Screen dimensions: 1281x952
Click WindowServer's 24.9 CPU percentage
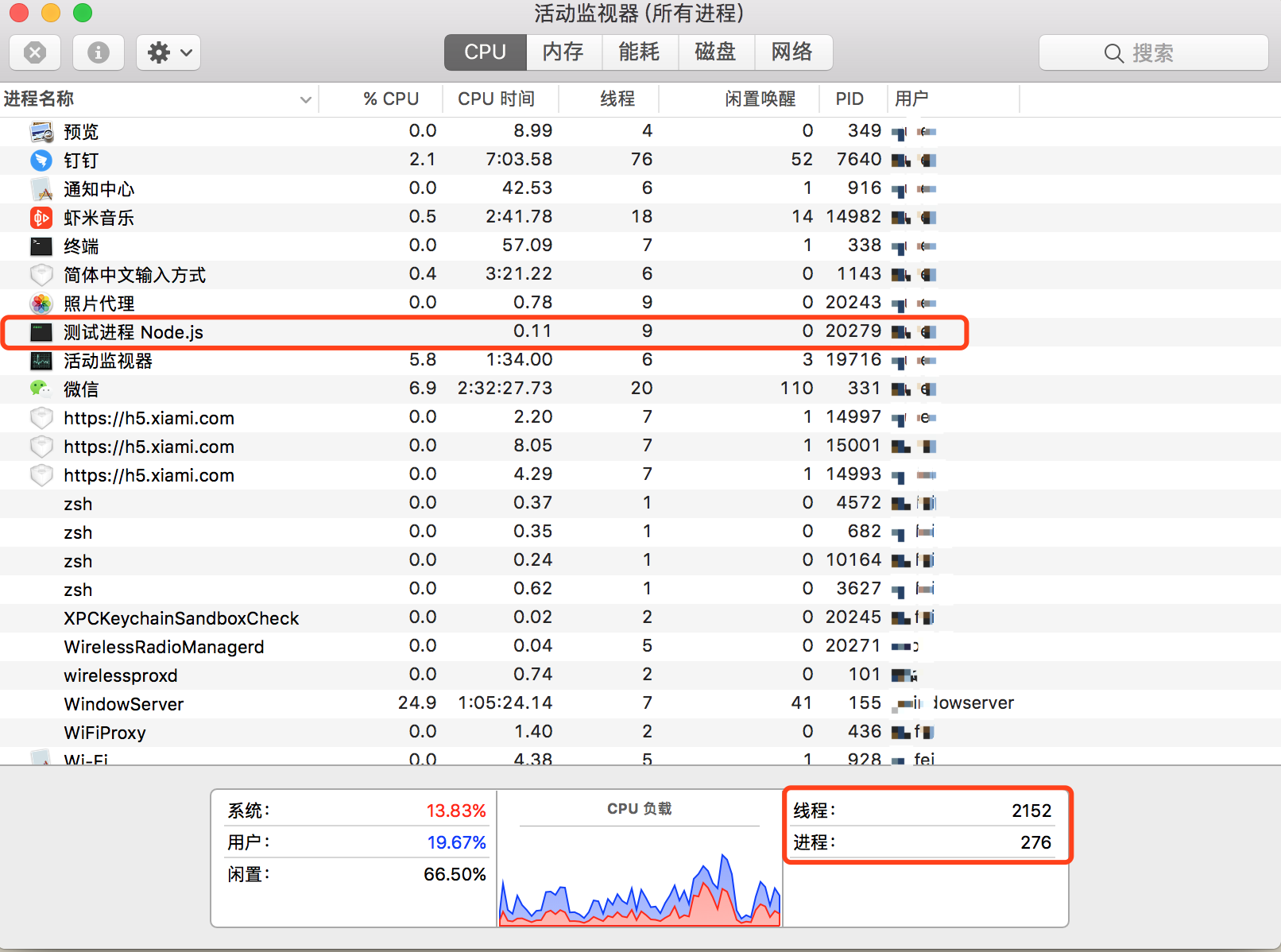(417, 703)
